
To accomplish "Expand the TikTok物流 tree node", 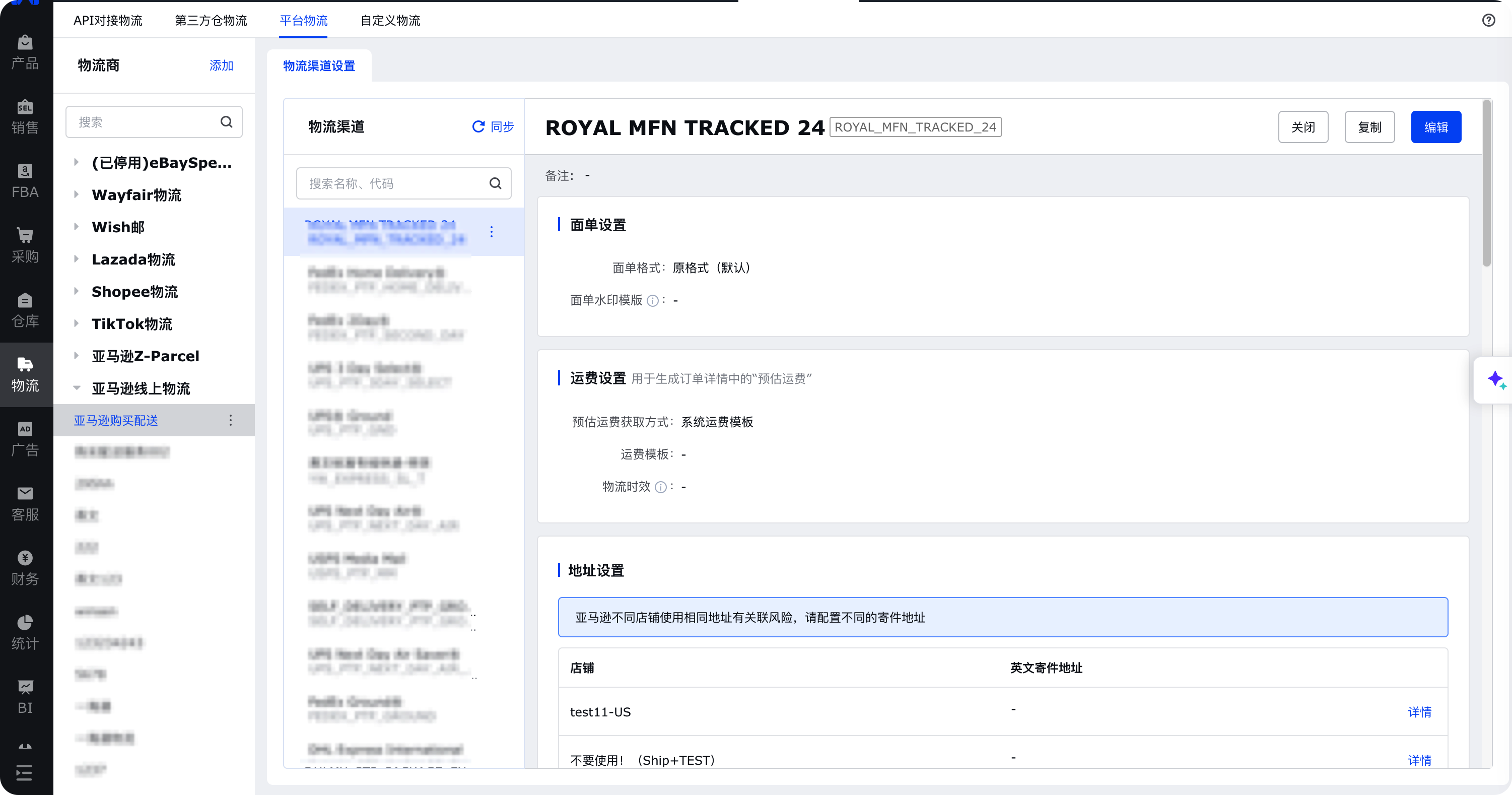I will click(76, 323).
